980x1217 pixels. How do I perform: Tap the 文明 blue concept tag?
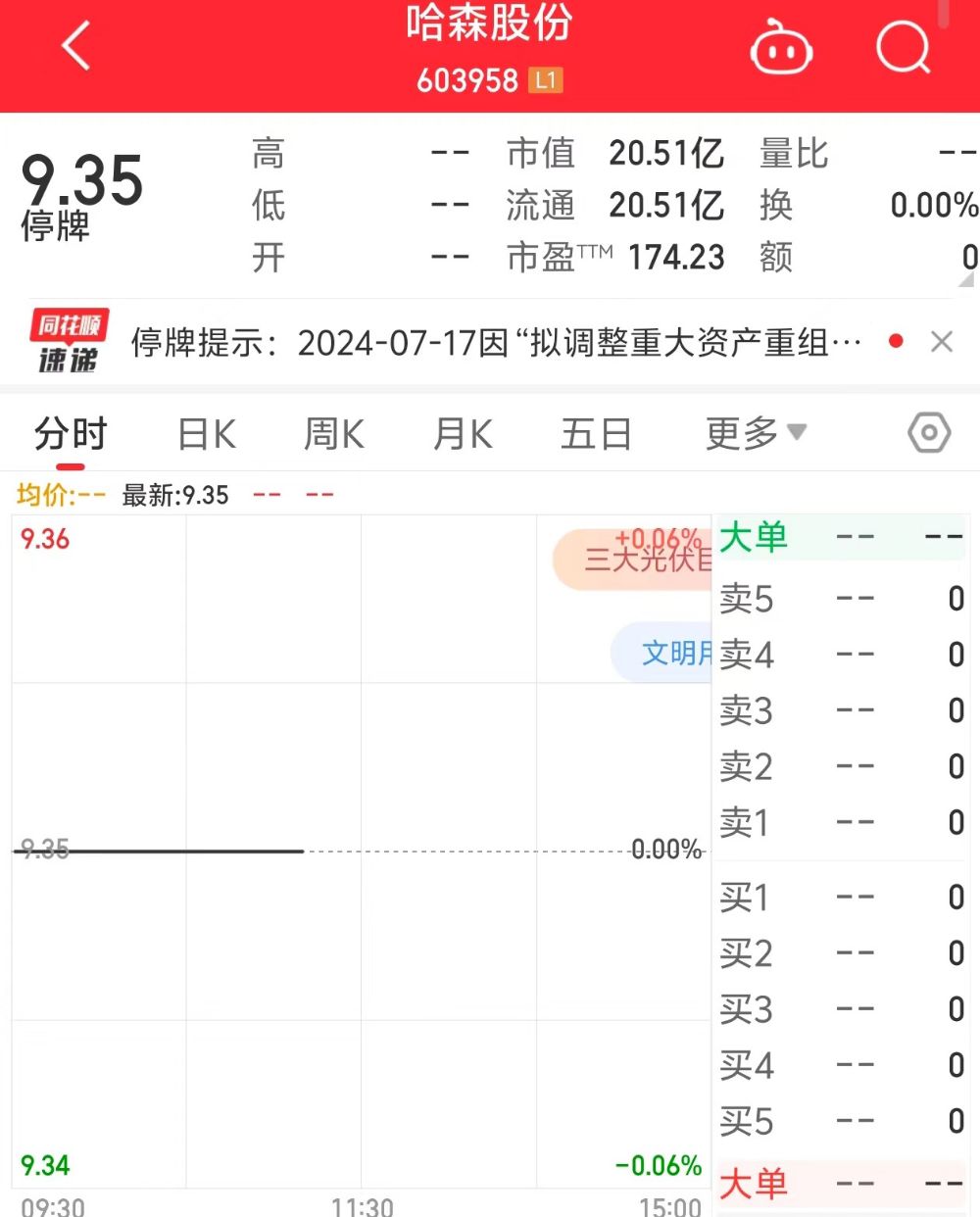[x=662, y=653]
